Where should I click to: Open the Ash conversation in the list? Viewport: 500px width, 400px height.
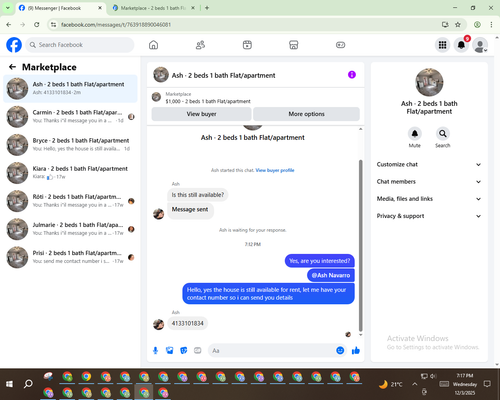pos(70,88)
